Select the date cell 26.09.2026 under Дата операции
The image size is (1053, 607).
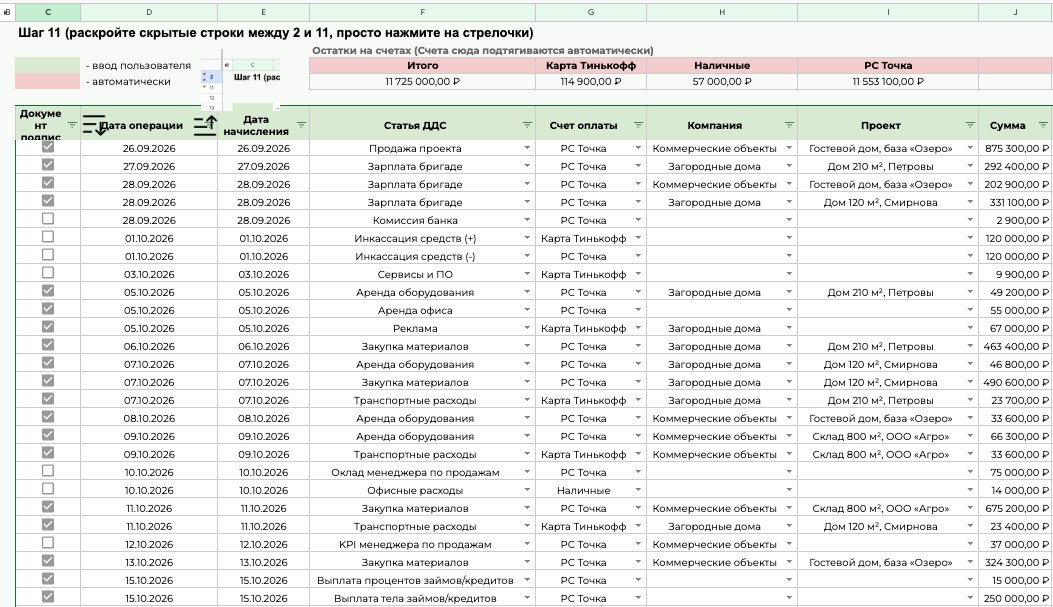pyautogui.click(x=149, y=148)
